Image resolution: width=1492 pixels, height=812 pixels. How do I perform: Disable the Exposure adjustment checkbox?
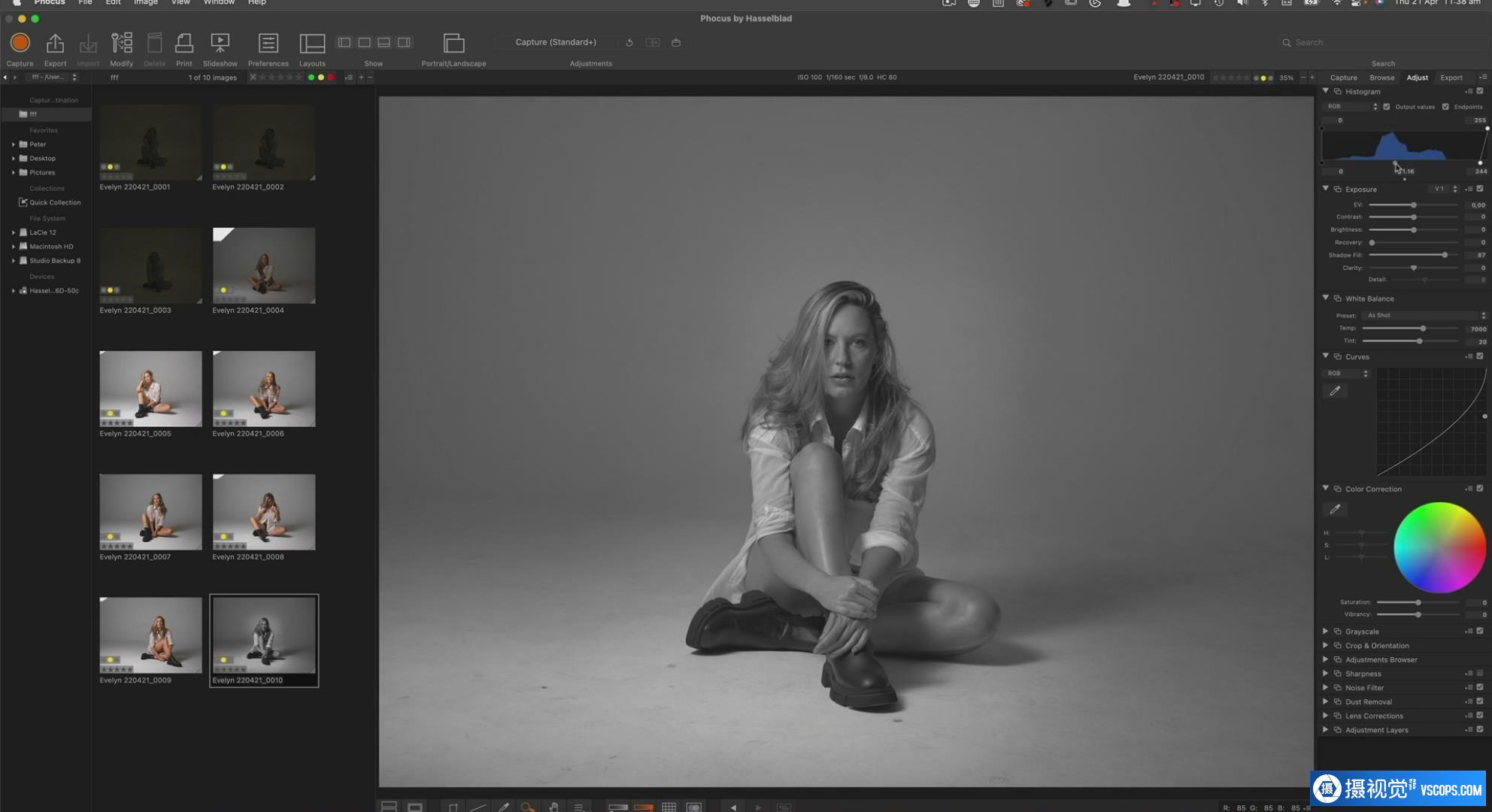click(x=1480, y=189)
